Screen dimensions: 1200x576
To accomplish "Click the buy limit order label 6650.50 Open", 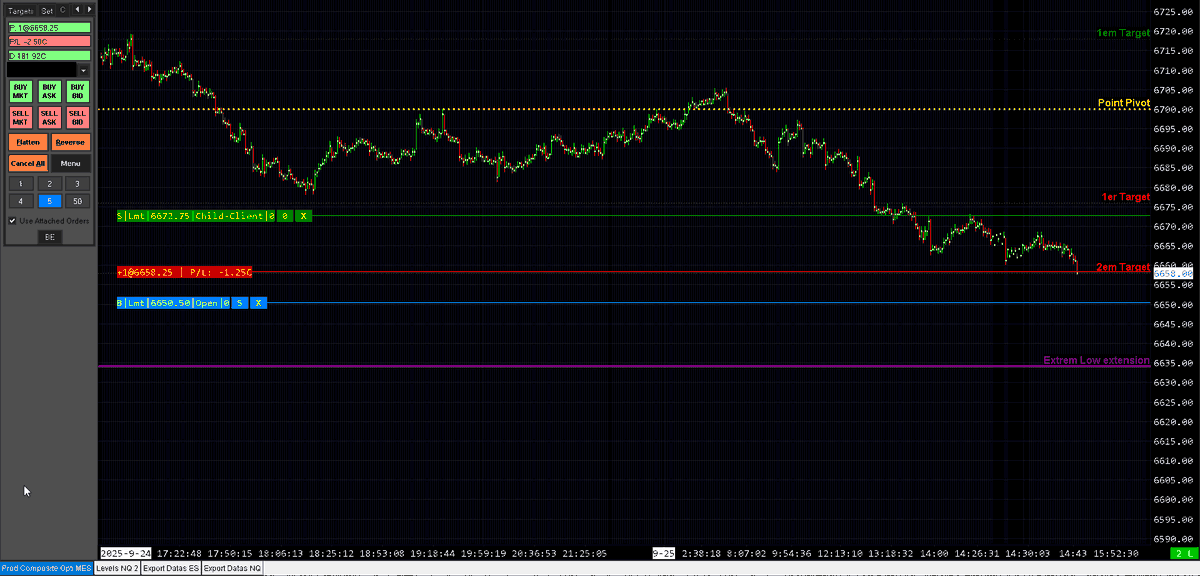I will [174, 302].
